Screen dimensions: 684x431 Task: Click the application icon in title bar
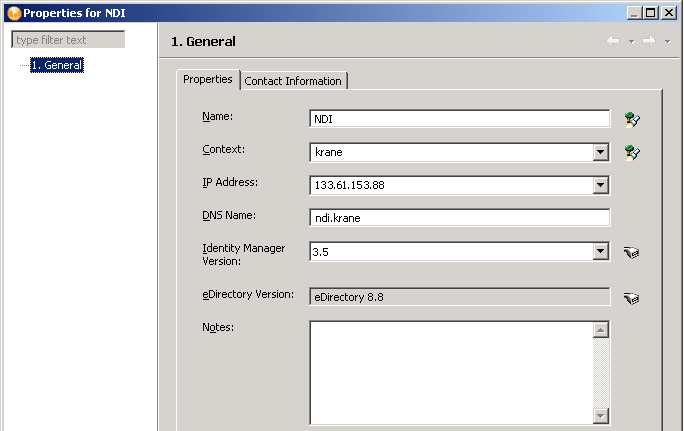pos(14,13)
